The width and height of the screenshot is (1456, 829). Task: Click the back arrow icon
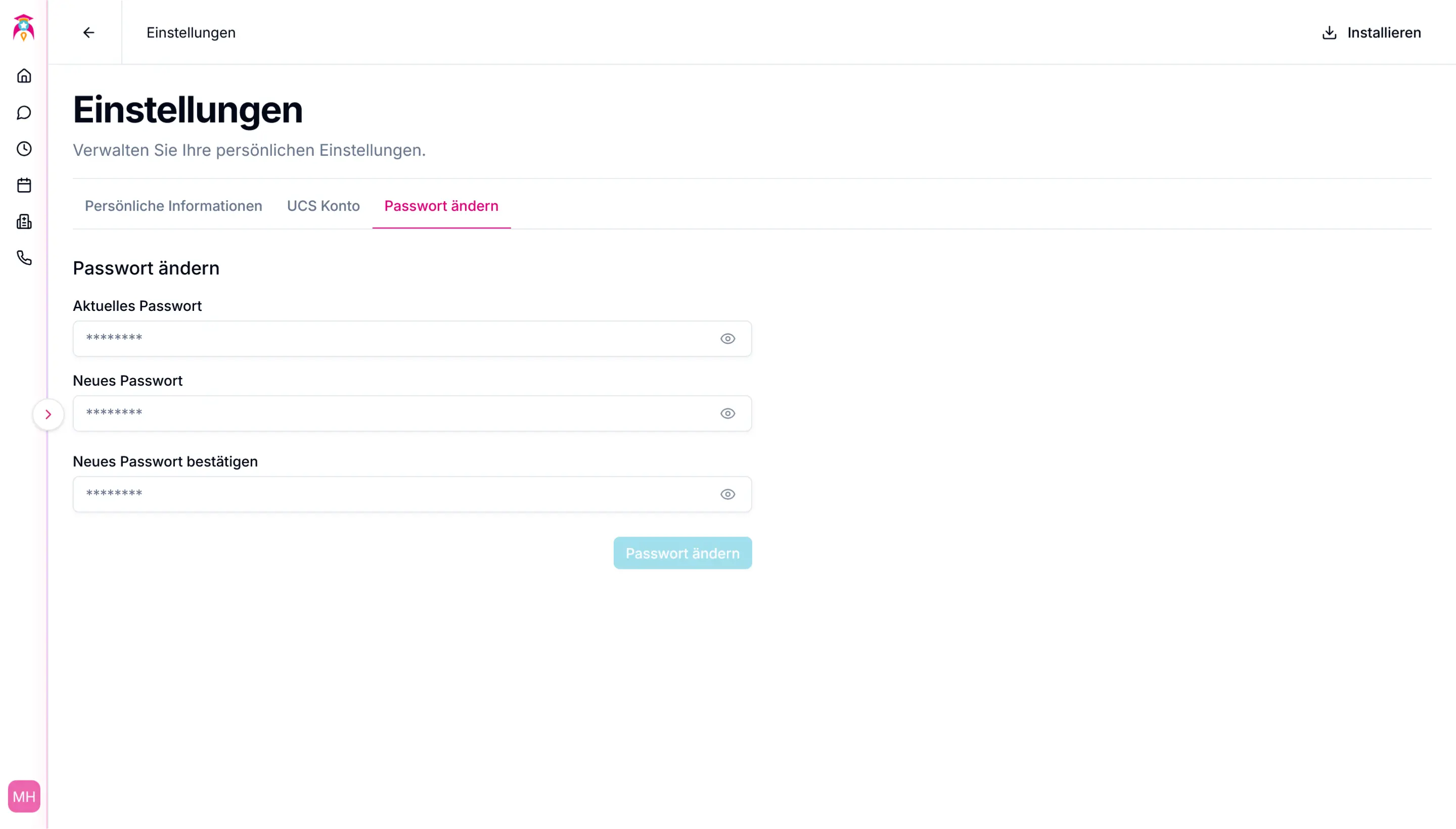click(x=89, y=32)
